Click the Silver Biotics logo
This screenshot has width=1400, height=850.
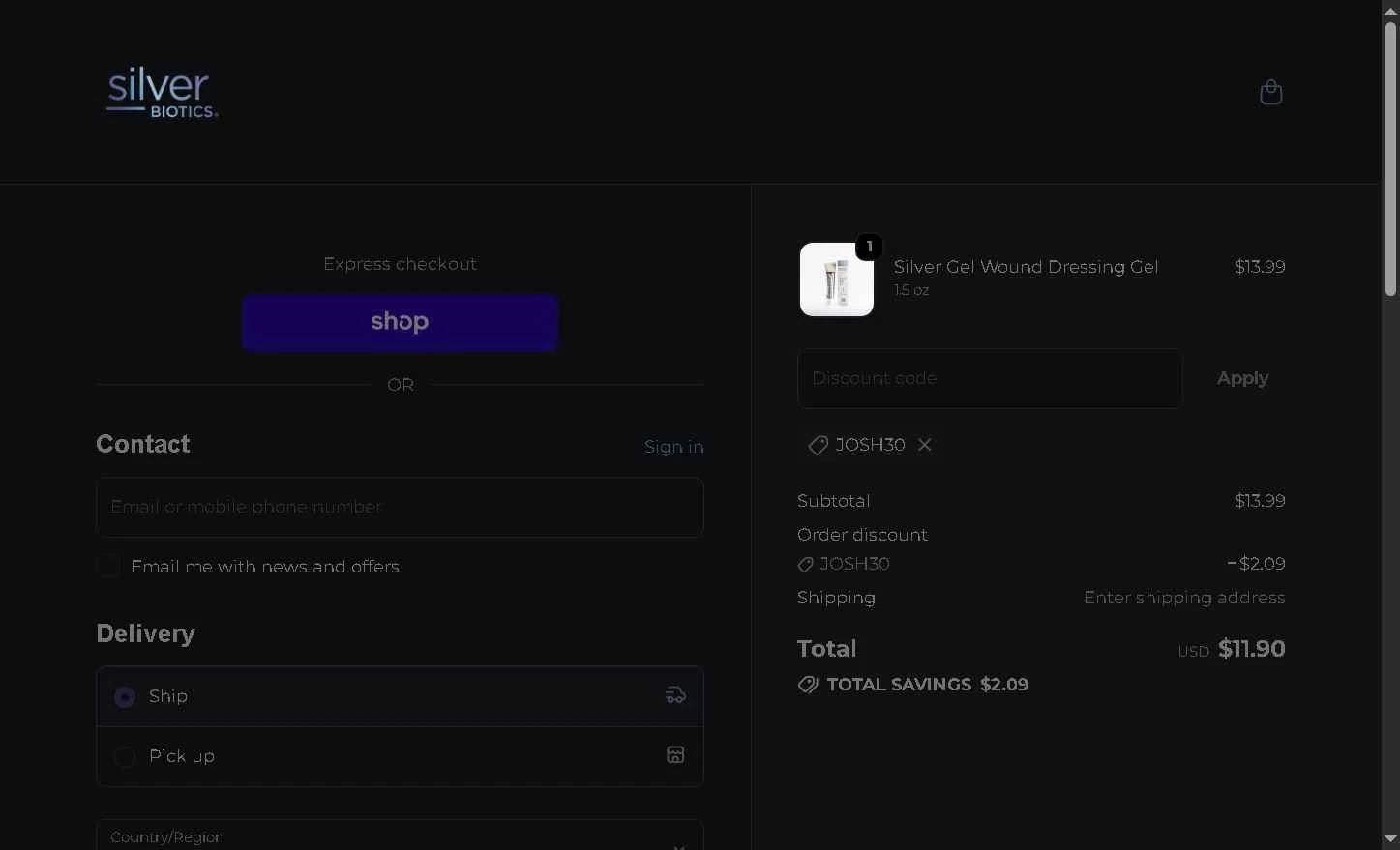pos(163,92)
